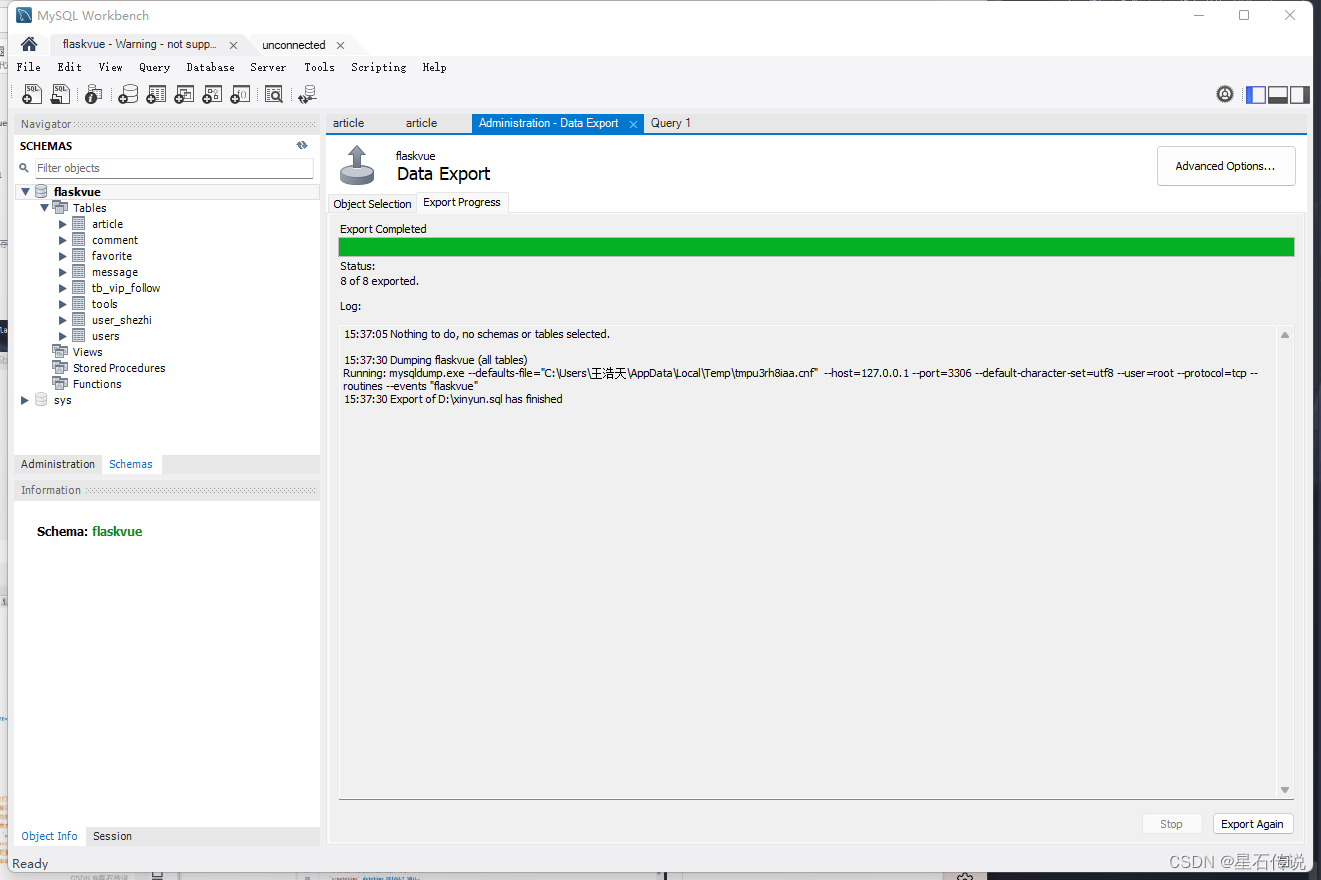The image size is (1321, 880).
Task: Open preferences gear icon at top right
Action: pyautogui.click(x=1225, y=94)
